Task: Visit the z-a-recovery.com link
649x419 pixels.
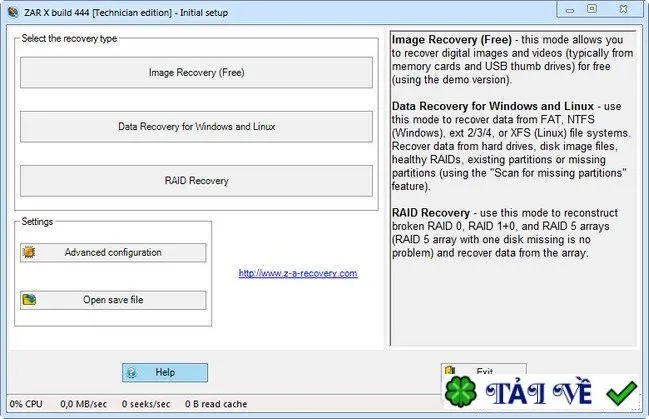Action: coord(298,273)
